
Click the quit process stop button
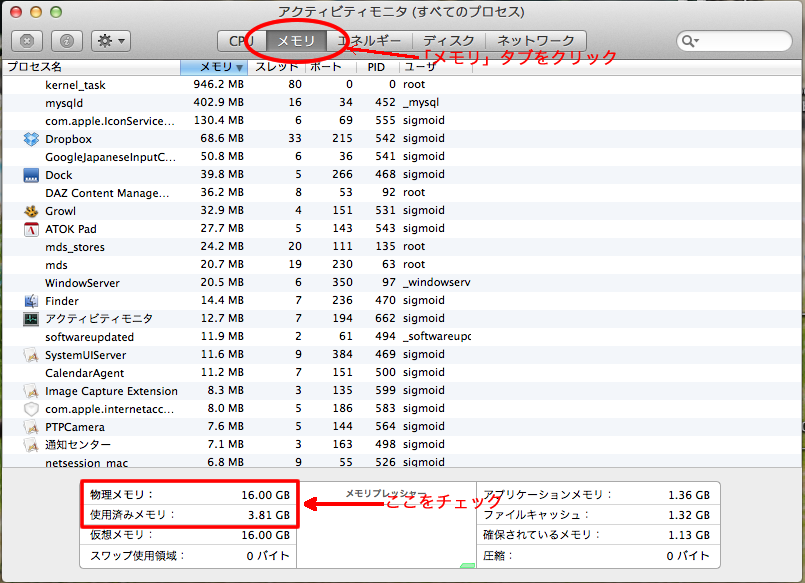pyautogui.click(x=27, y=41)
